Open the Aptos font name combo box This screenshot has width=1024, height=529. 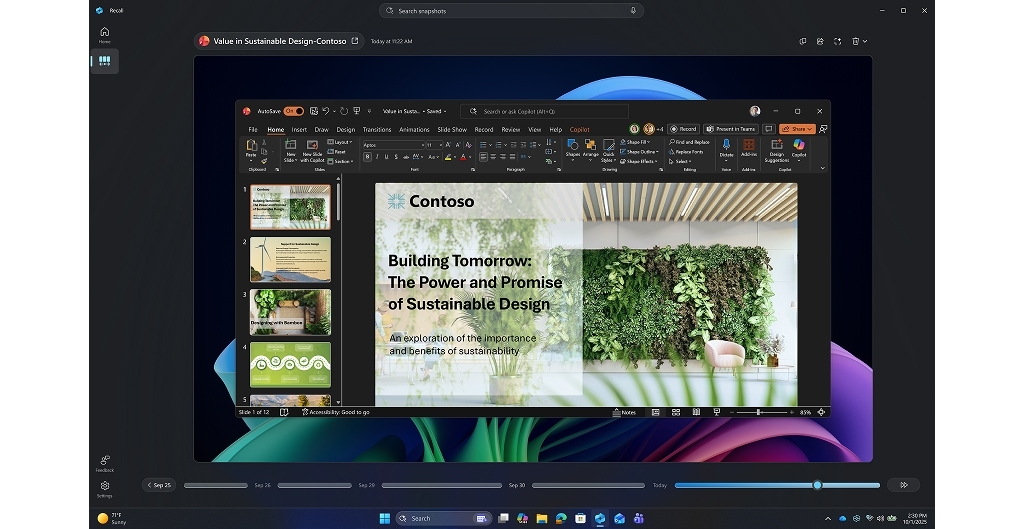(394, 145)
